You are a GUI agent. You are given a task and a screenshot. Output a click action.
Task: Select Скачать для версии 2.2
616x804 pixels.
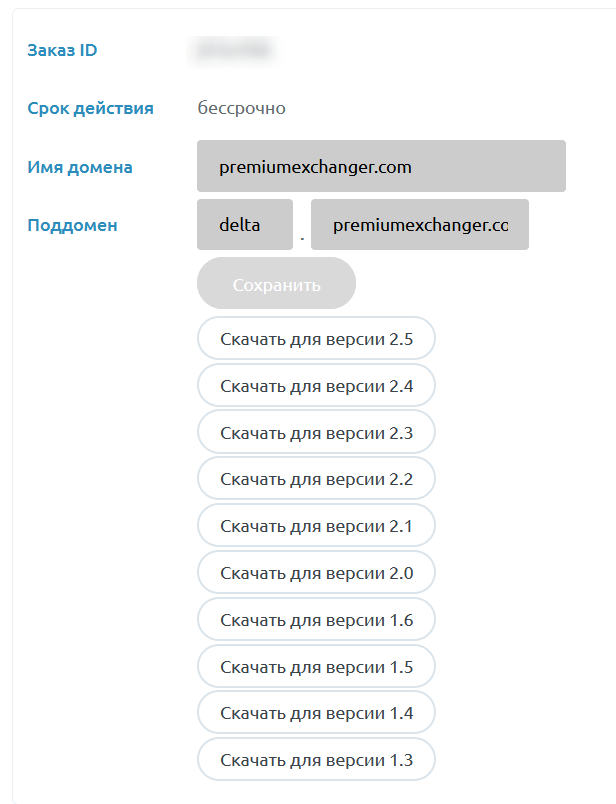pyautogui.click(x=316, y=479)
